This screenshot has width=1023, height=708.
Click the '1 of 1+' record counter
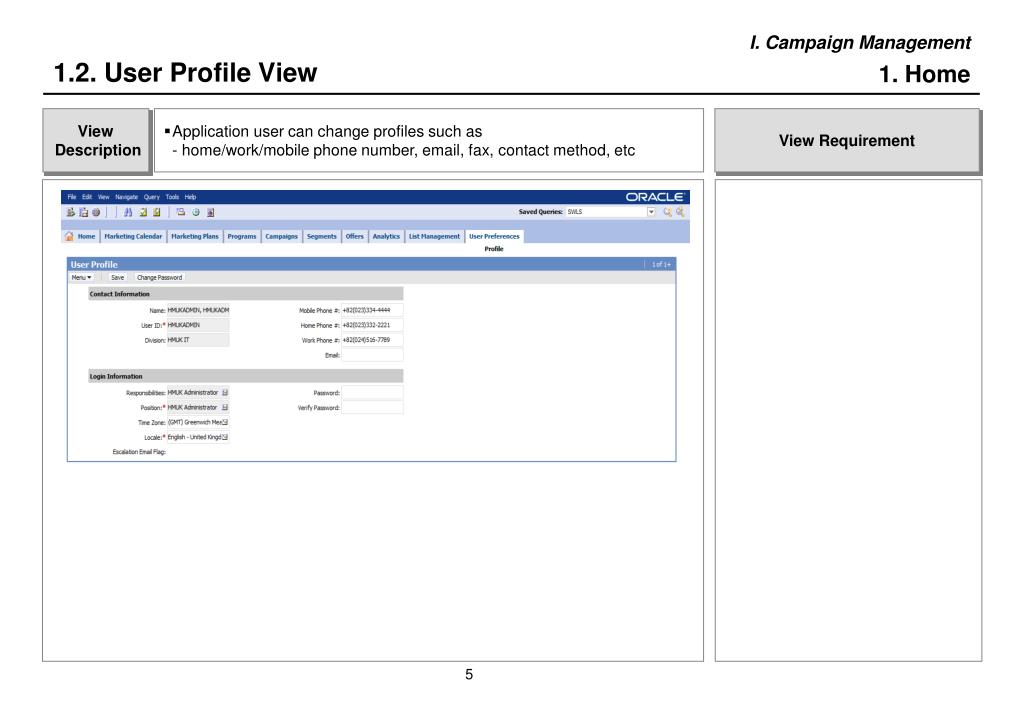[x=661, y=264]
